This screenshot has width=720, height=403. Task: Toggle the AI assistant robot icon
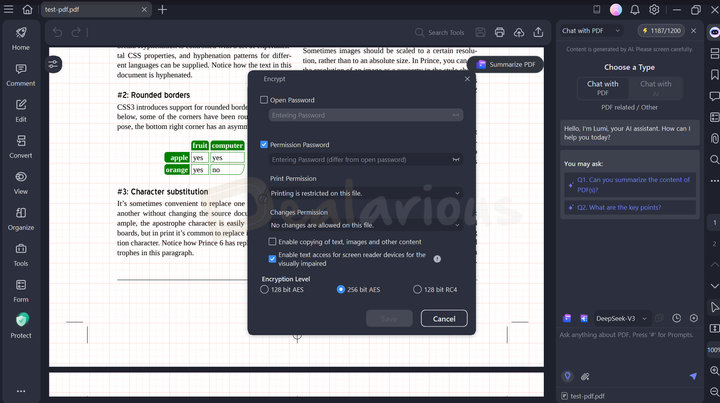(714, 32)
